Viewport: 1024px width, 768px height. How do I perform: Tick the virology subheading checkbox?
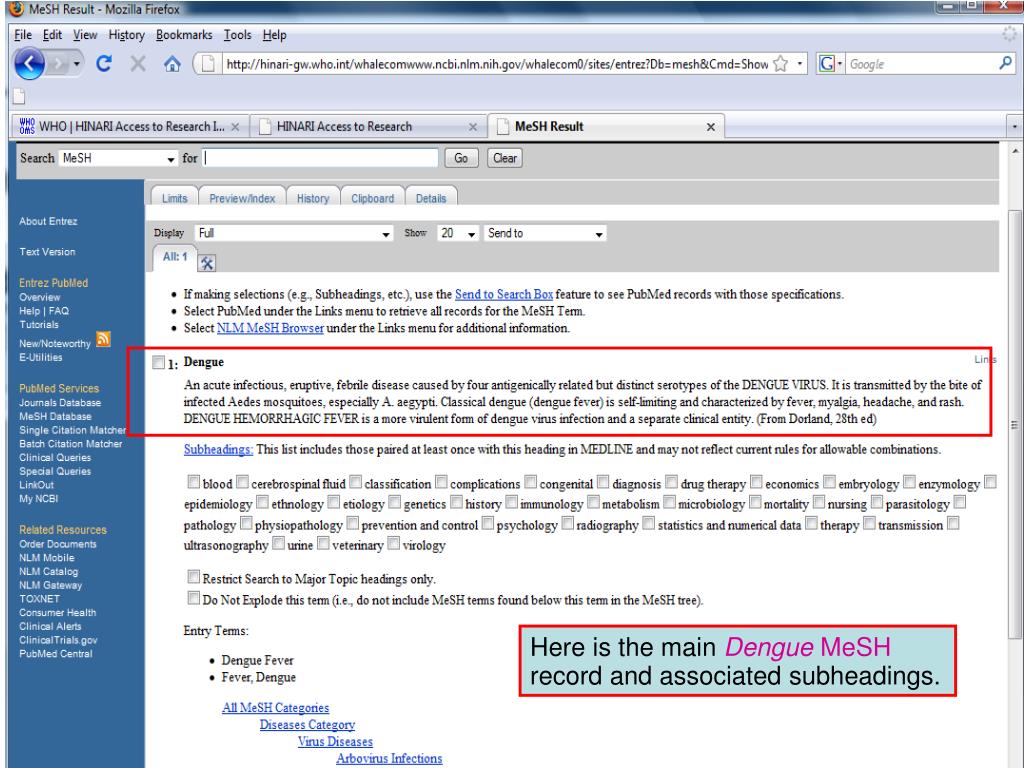(393, 543)
